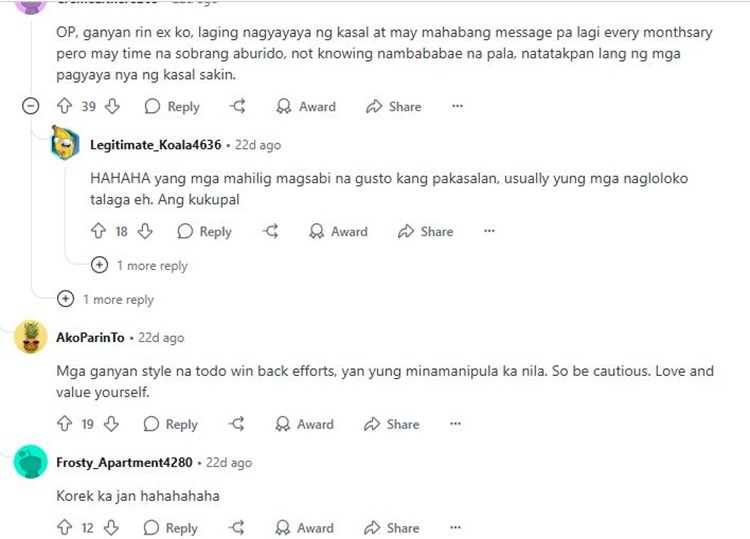Open AkoParinTo's user profile link
The height and width of the screenshot is (539, 750).
[90, 338]
